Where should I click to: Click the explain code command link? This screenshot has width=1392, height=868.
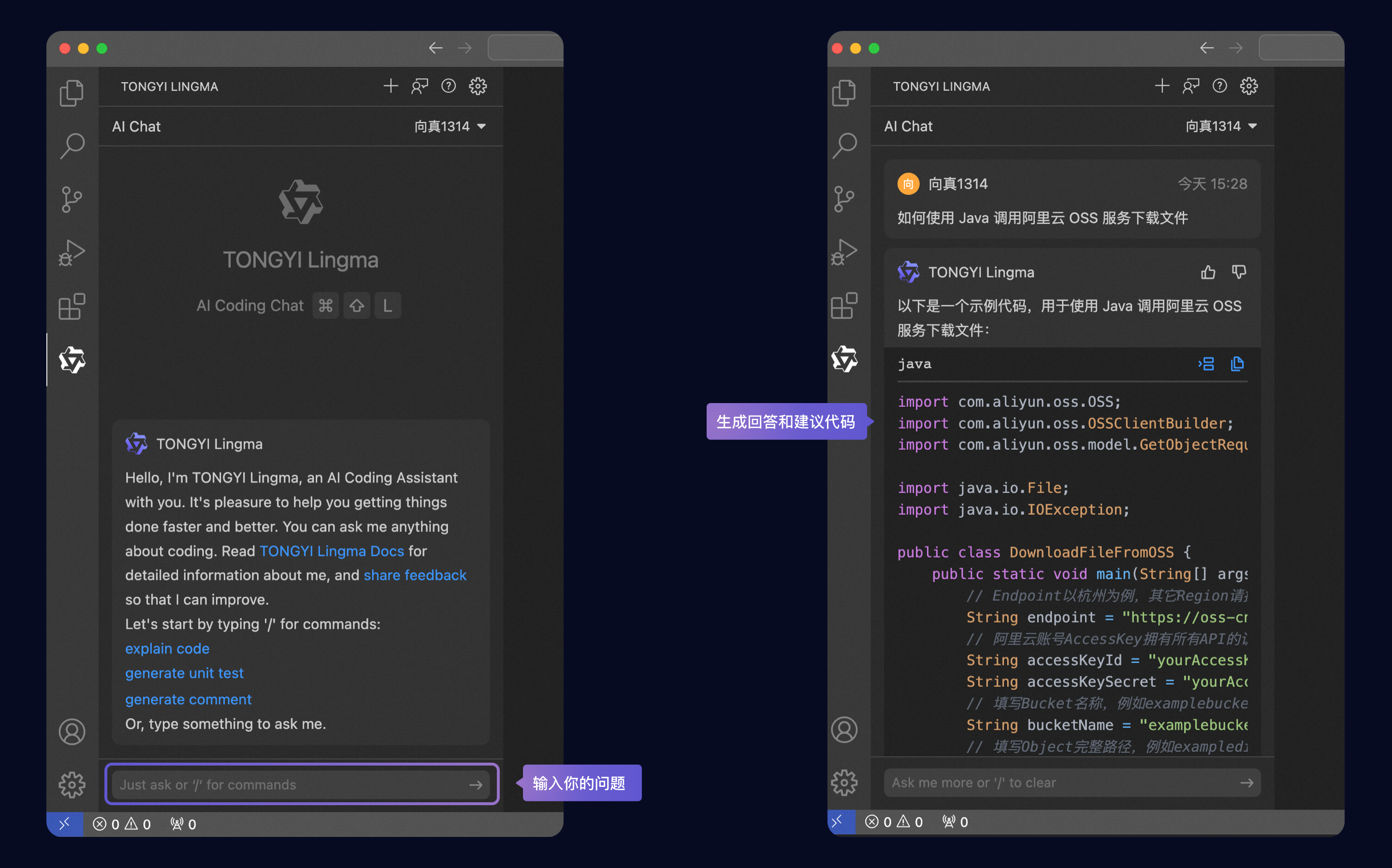tap(167, 649)
